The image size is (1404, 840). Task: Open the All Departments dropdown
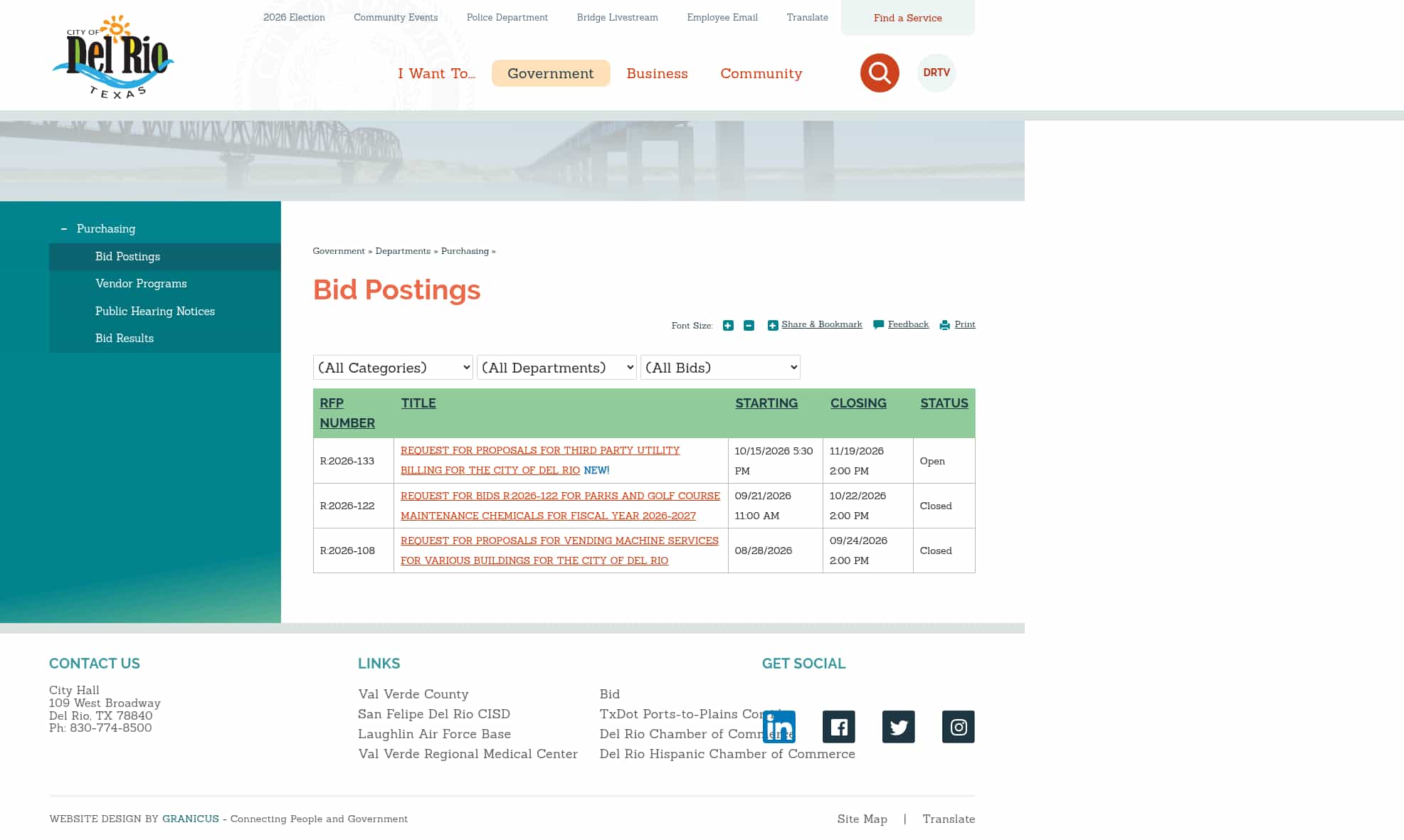556,367
